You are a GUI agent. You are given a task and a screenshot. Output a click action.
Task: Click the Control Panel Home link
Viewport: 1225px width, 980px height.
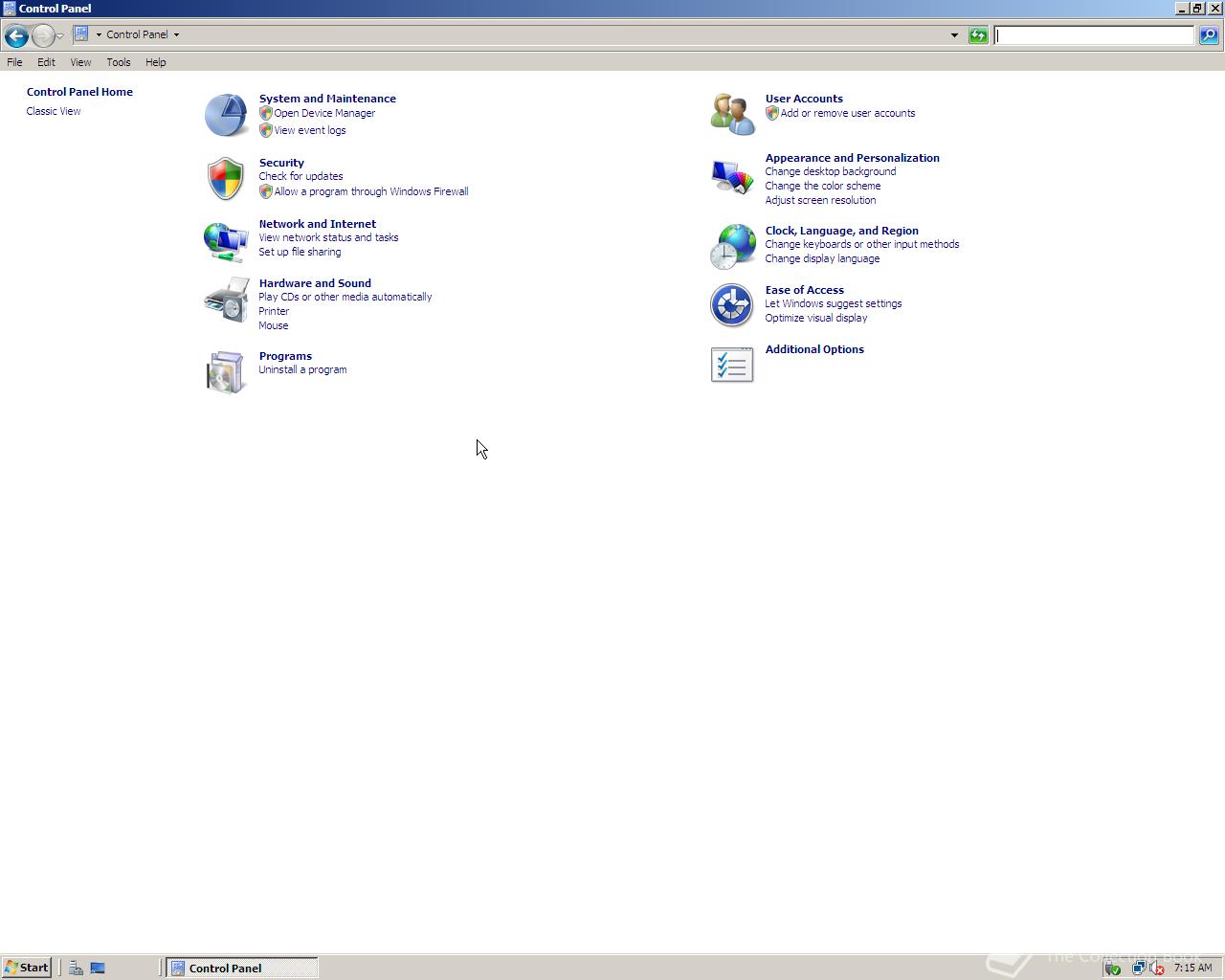(x=79, y=92)
